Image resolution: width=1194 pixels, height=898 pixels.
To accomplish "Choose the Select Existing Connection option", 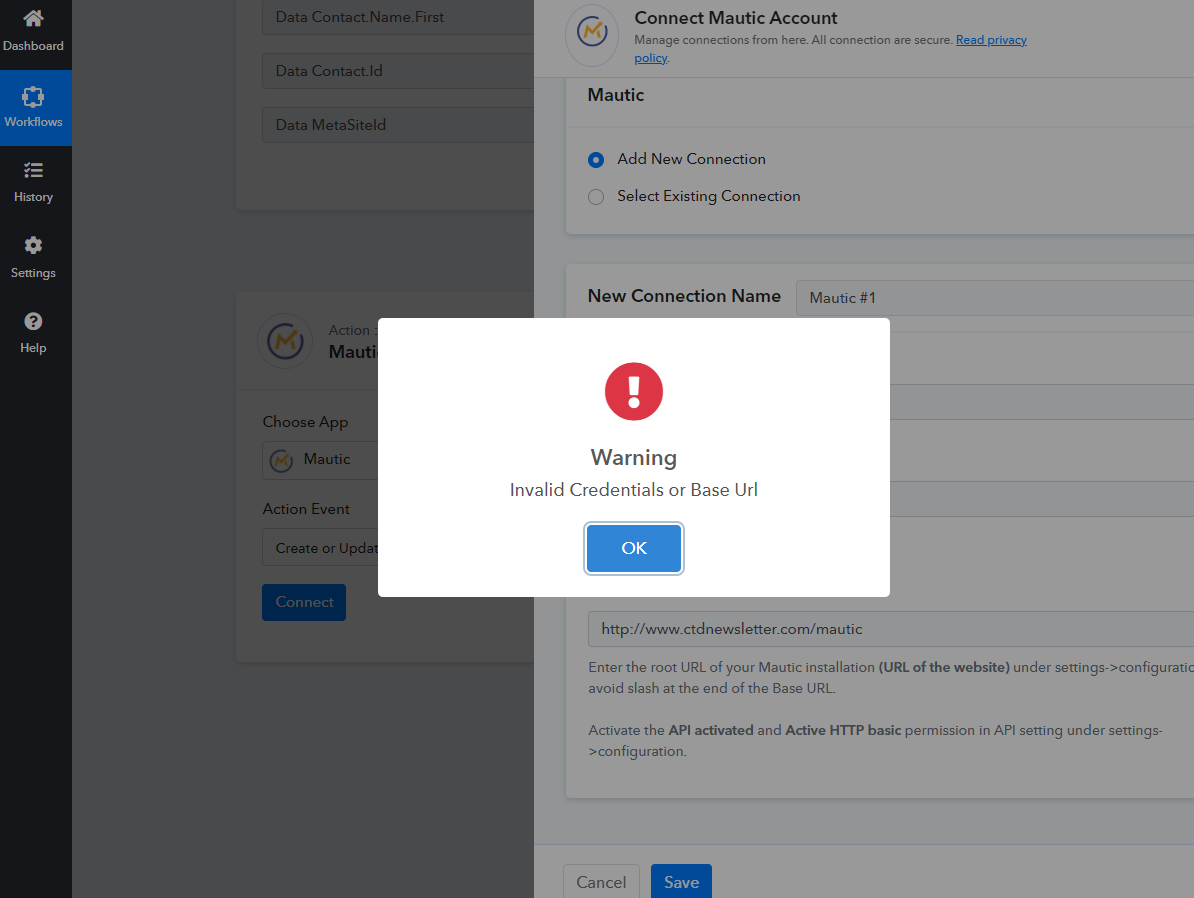I will (596, 197).
